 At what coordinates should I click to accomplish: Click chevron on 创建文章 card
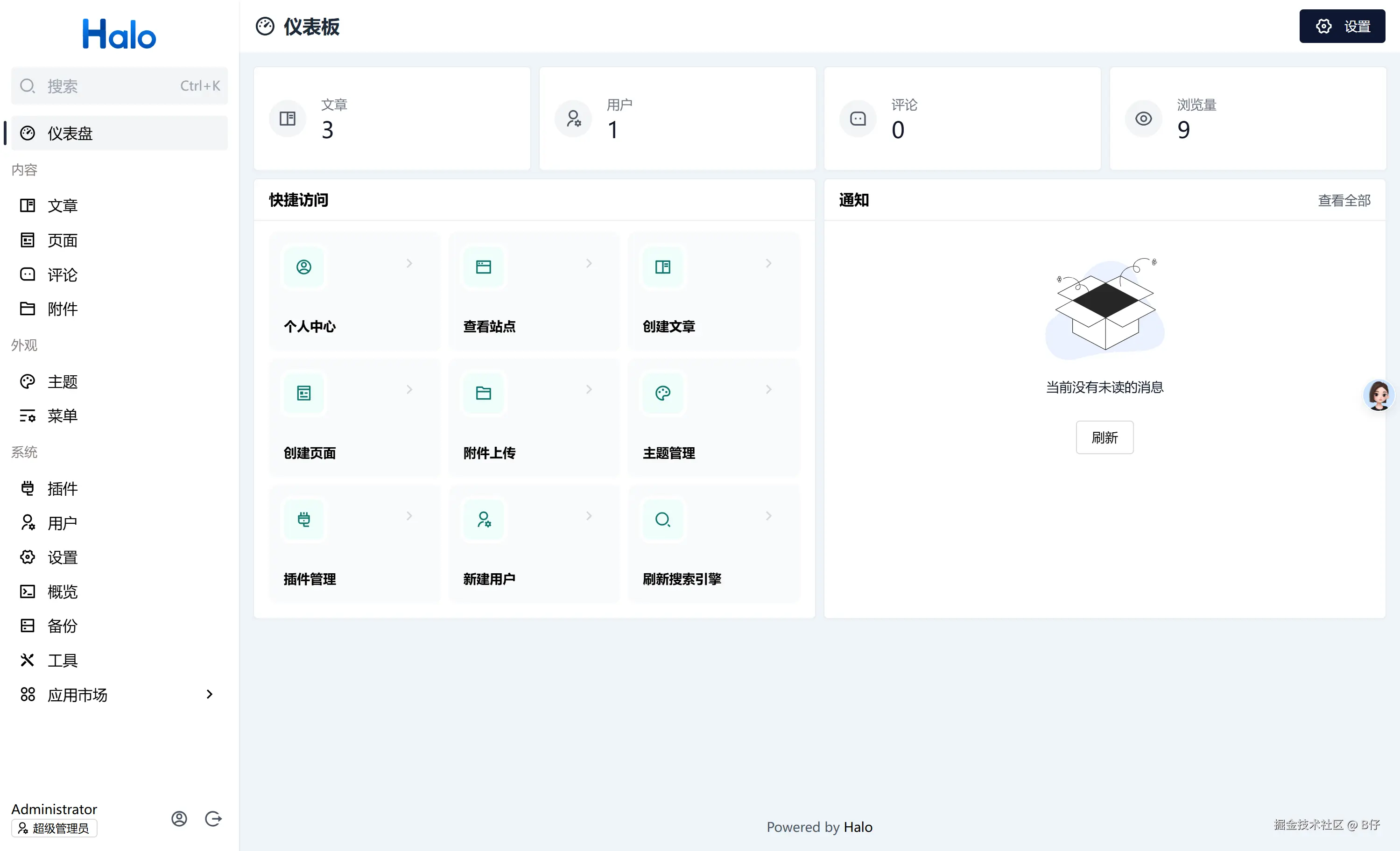coord(768,264)
